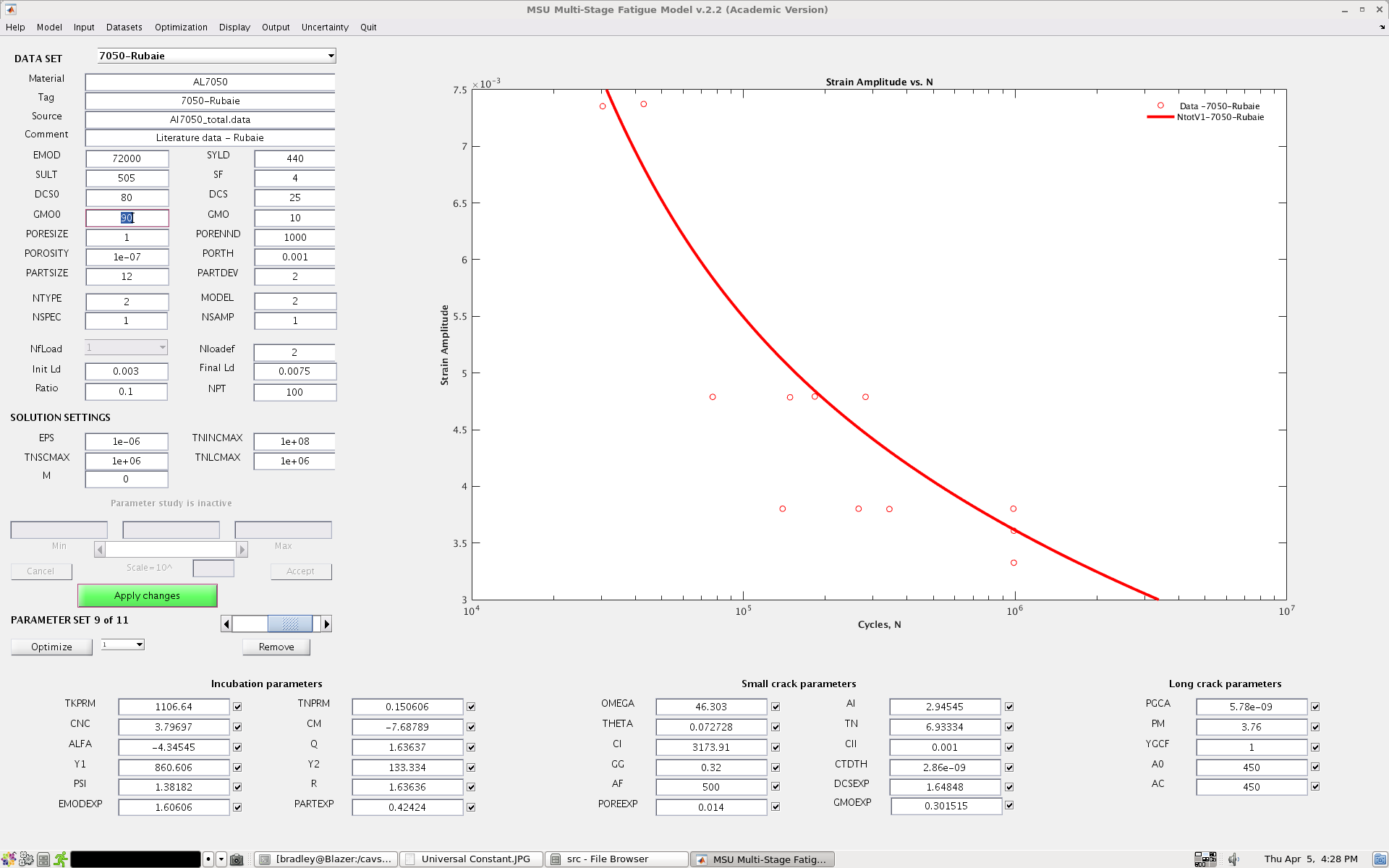Uncheck the OMEGA parameter checkbox
Viewport: 1389px width, 868px height.
coord(776,707)
